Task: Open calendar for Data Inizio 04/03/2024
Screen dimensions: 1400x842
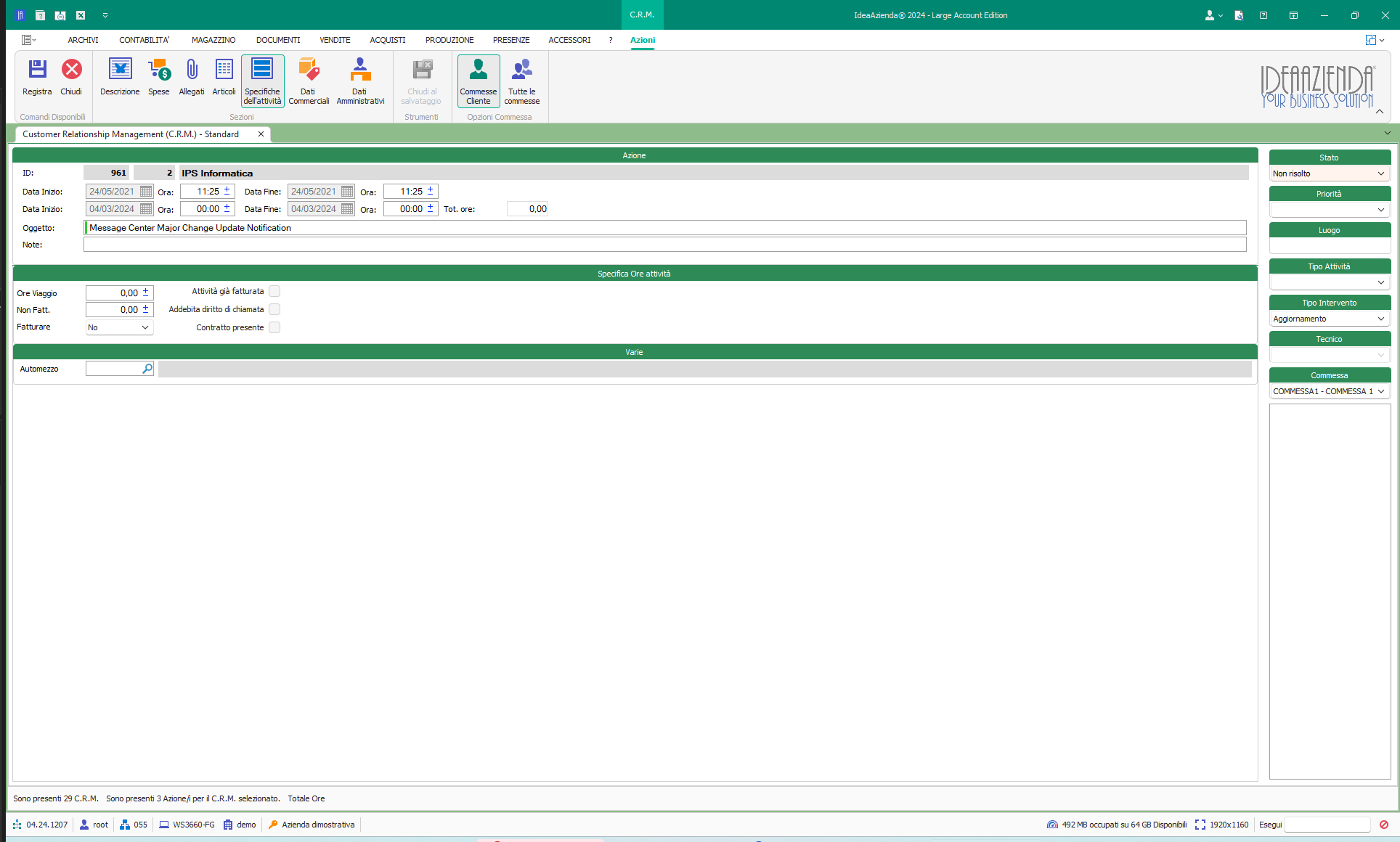Action: coord(146,209)
